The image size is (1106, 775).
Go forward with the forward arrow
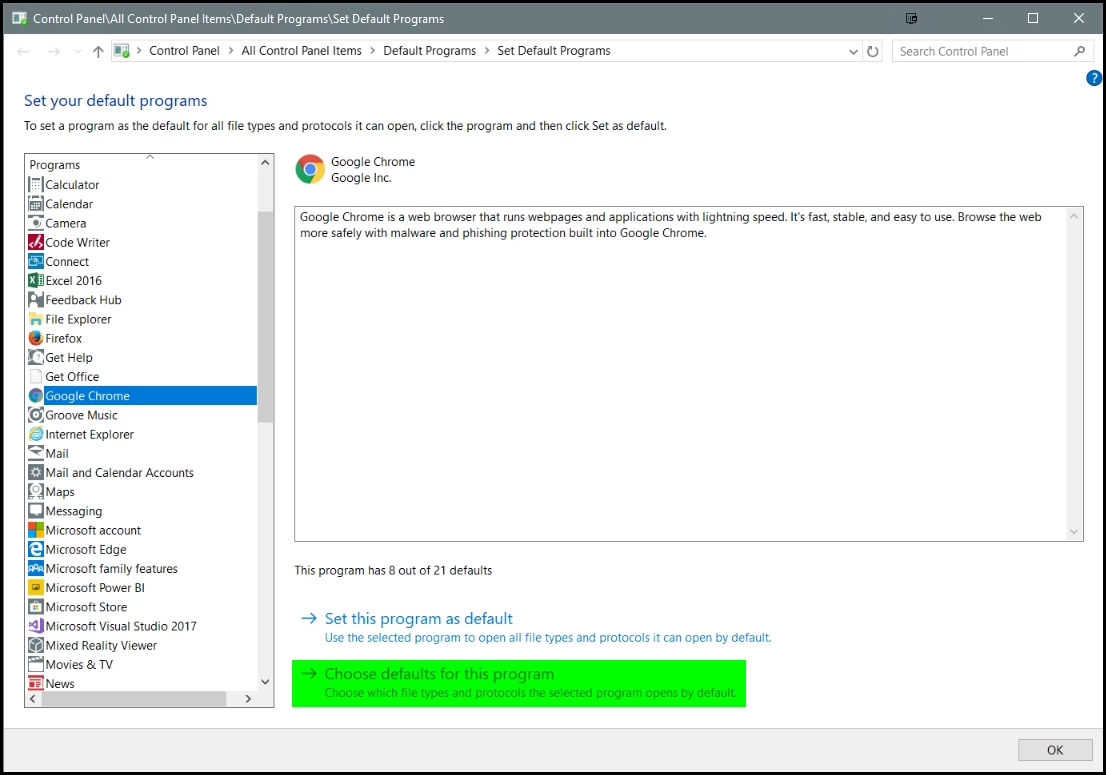54,51
